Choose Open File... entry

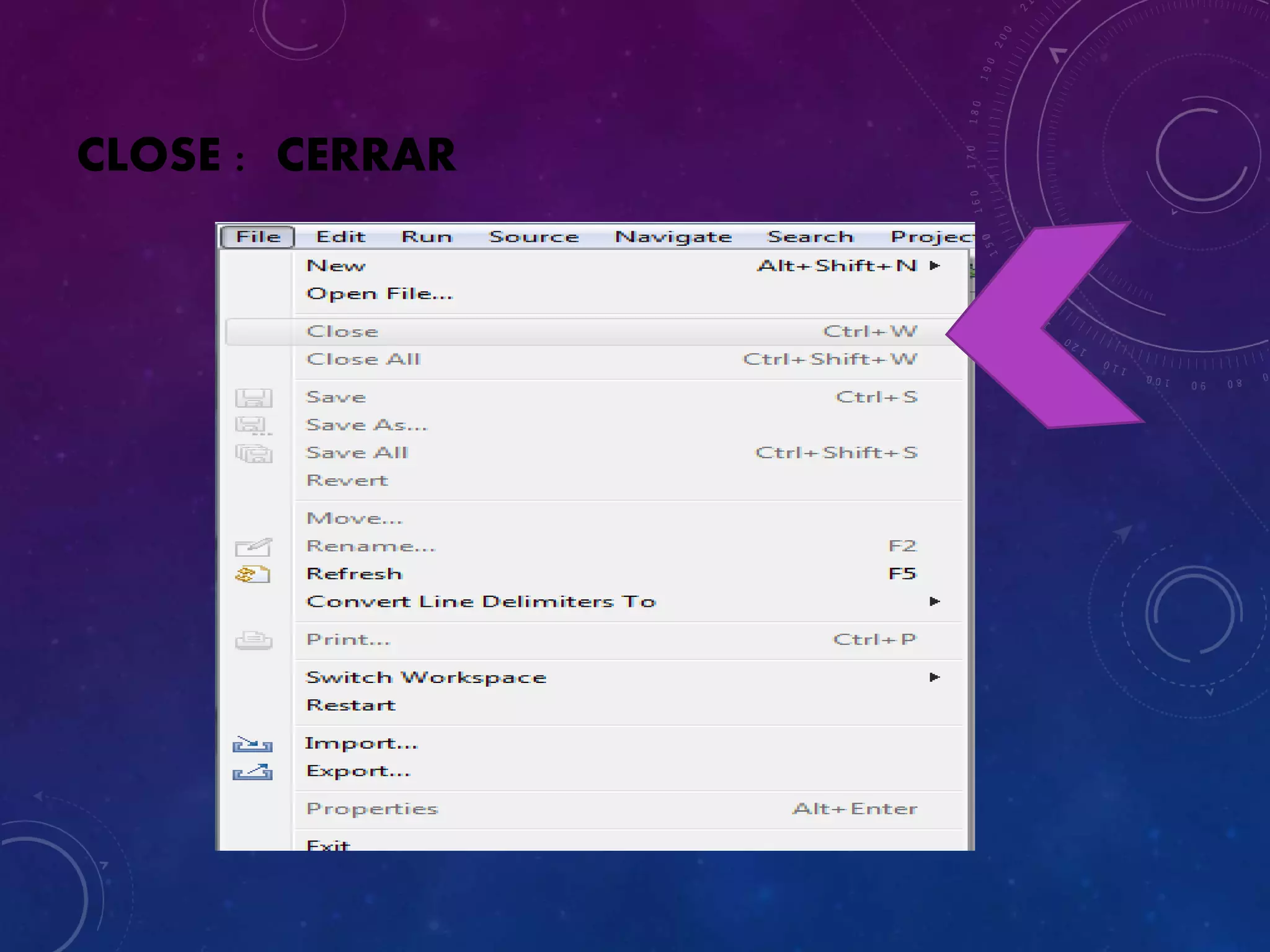pyautogui.click(x=380, y=294)
